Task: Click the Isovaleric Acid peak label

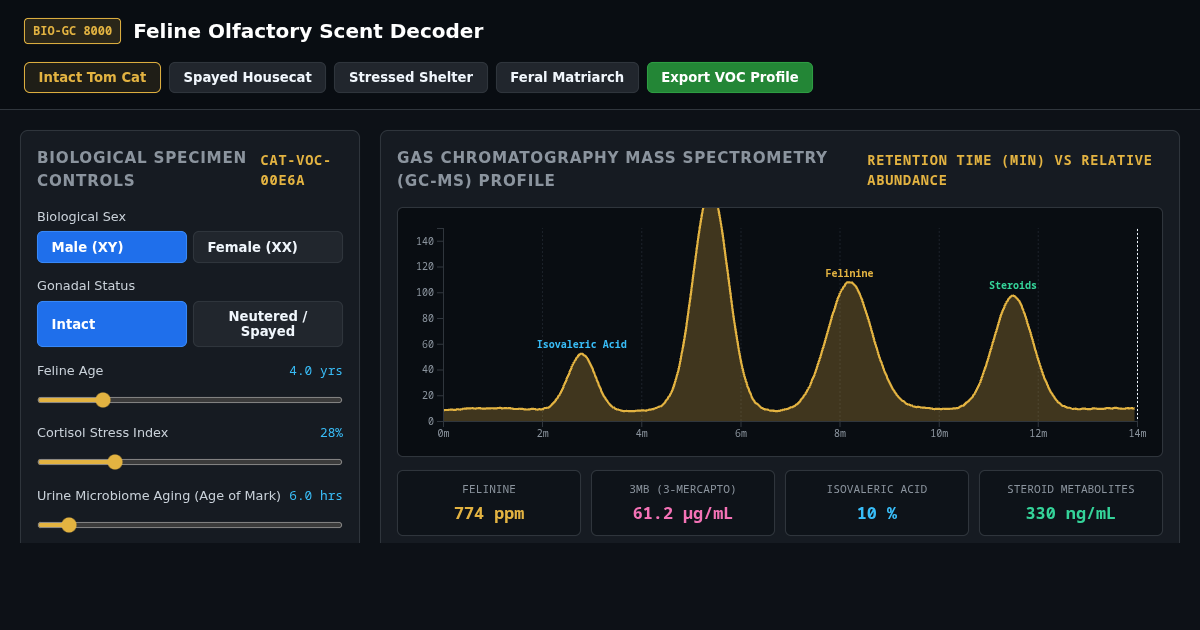Action: (582, 345)
